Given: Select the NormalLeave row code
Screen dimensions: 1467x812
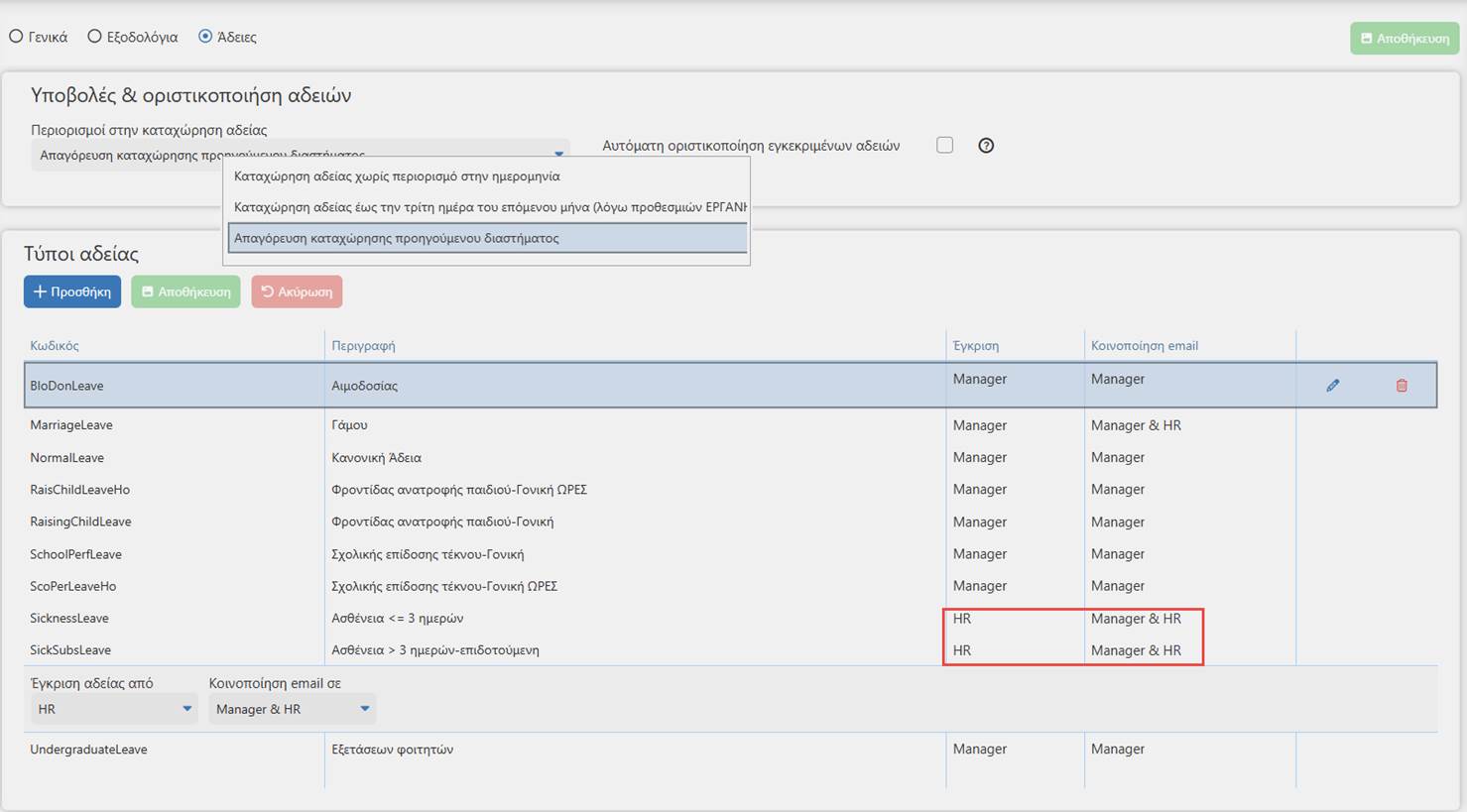Looking at the screenshot, I should [66, 457].
